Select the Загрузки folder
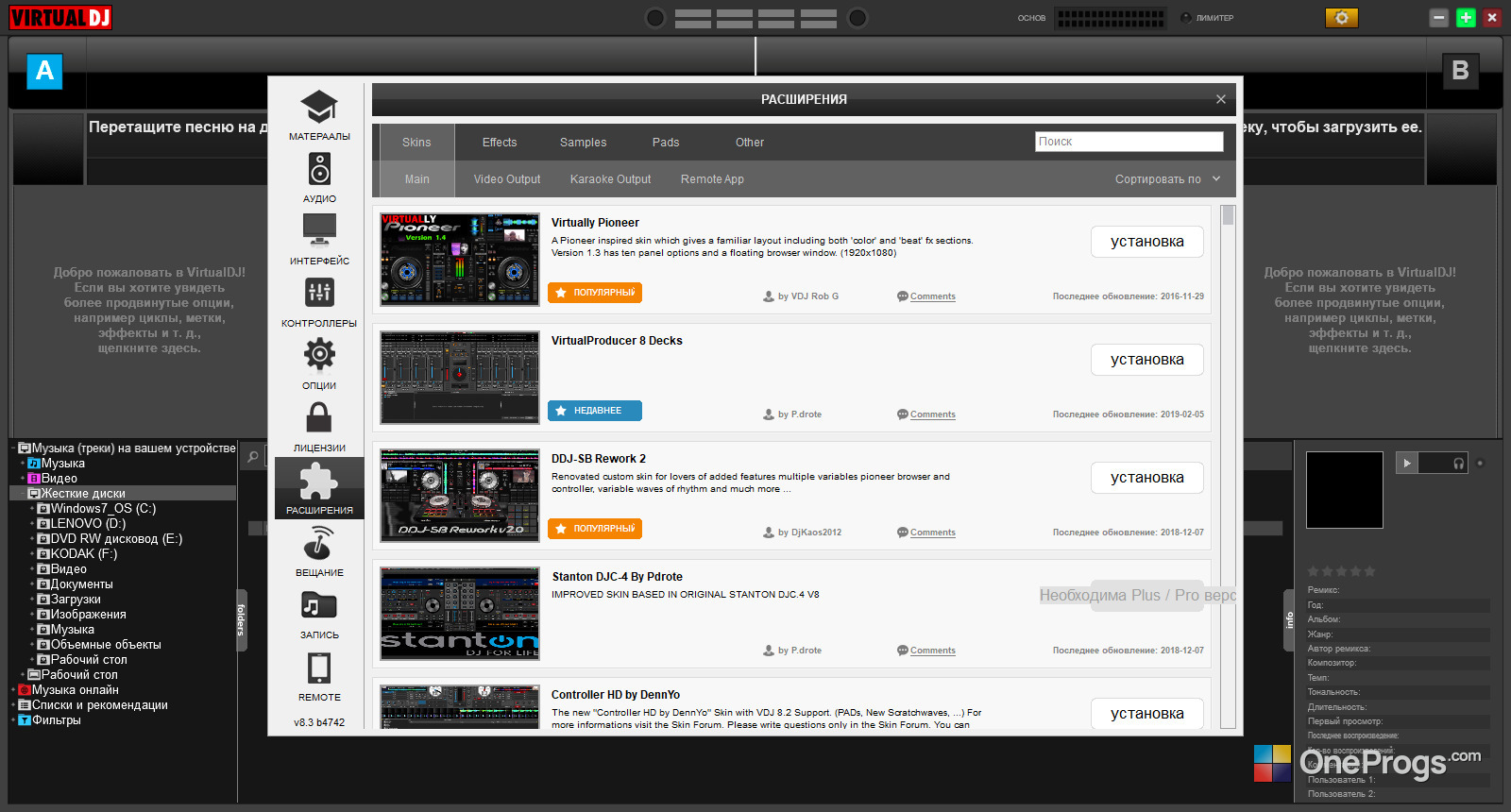The width and height of the screenshot is (1511, 812). tap(76, 600)
